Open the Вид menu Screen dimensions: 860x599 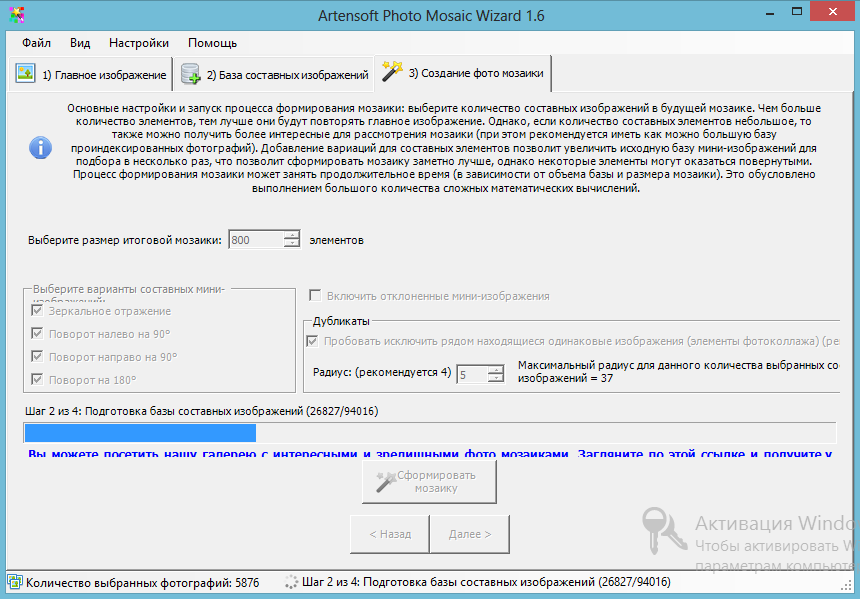[80, 43]
